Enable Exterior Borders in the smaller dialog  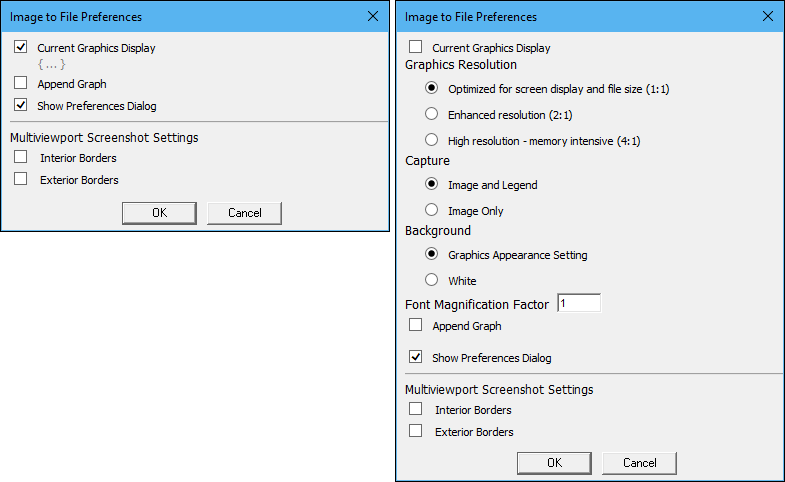[21, 179]
